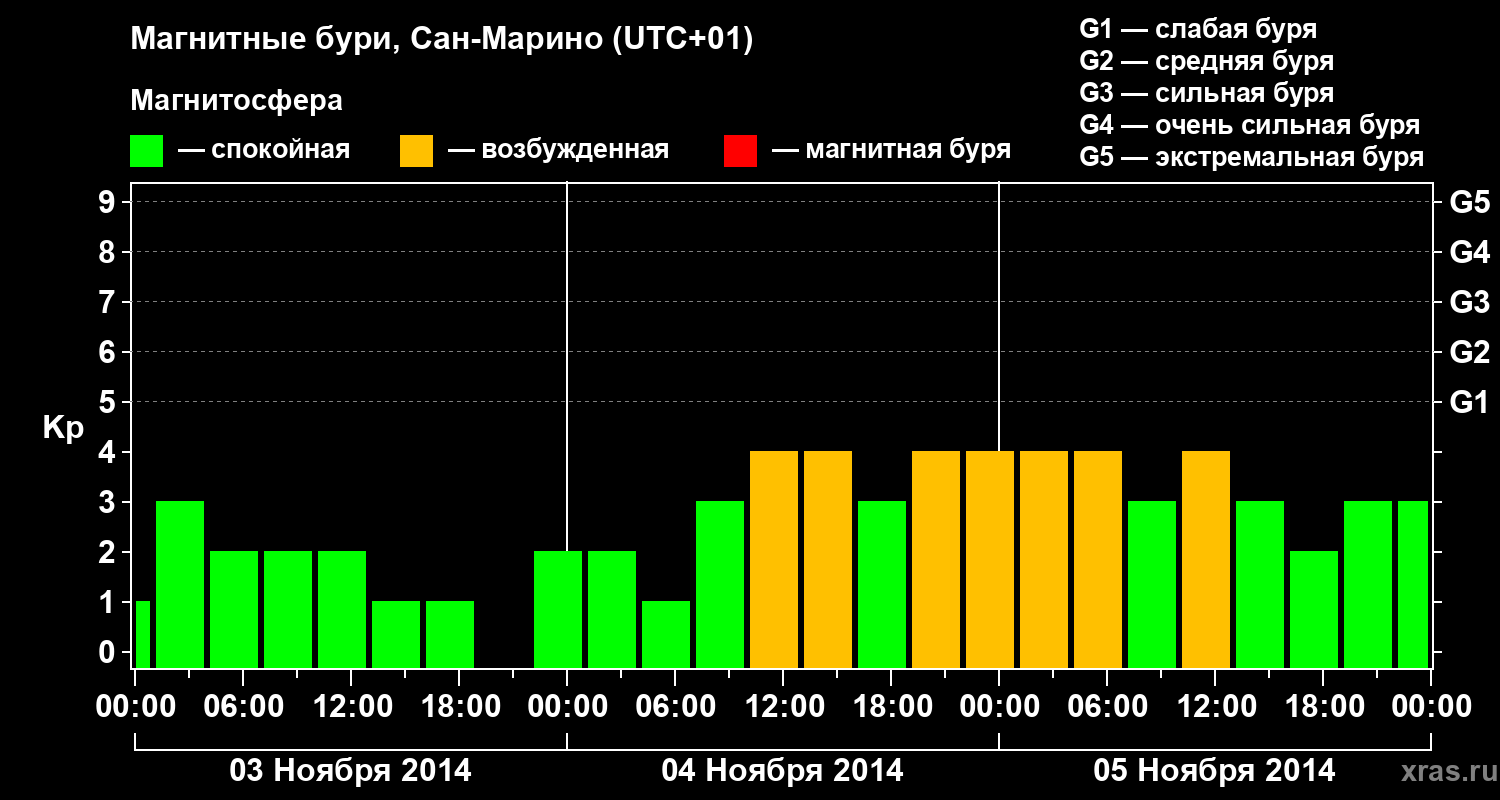Click the green bar between orange bars on 04 Ноября

click(x=882, y=584)
